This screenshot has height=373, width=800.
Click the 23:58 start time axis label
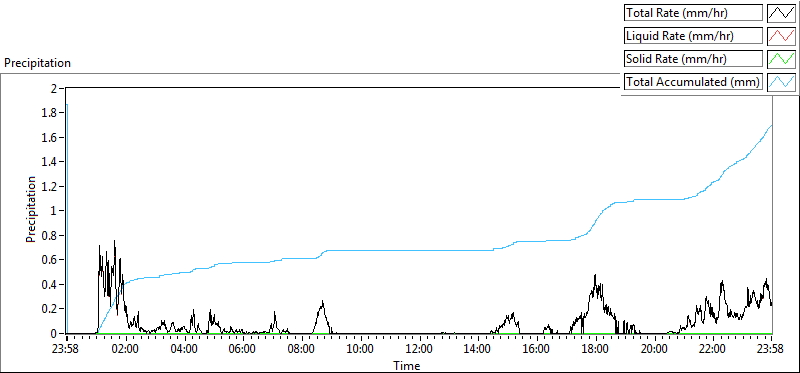67,350
